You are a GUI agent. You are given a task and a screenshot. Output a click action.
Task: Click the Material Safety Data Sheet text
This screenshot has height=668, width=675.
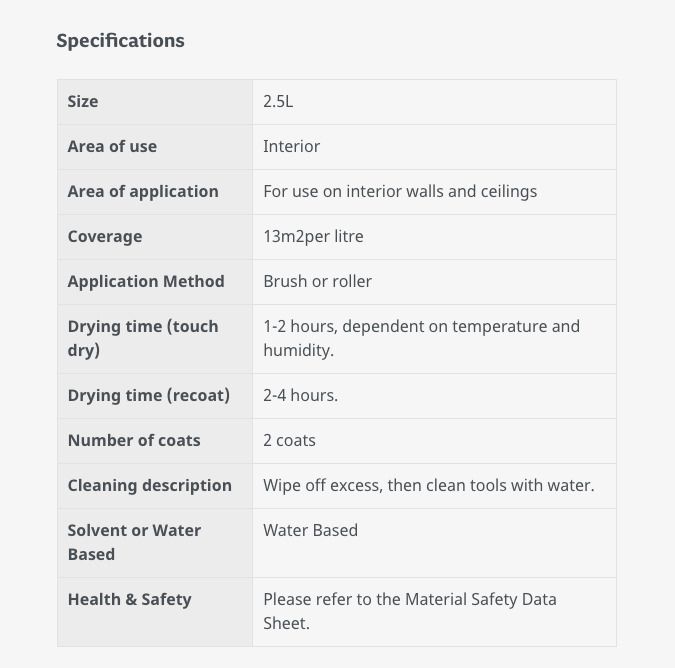pyautogui.click(x=410, y=611)
